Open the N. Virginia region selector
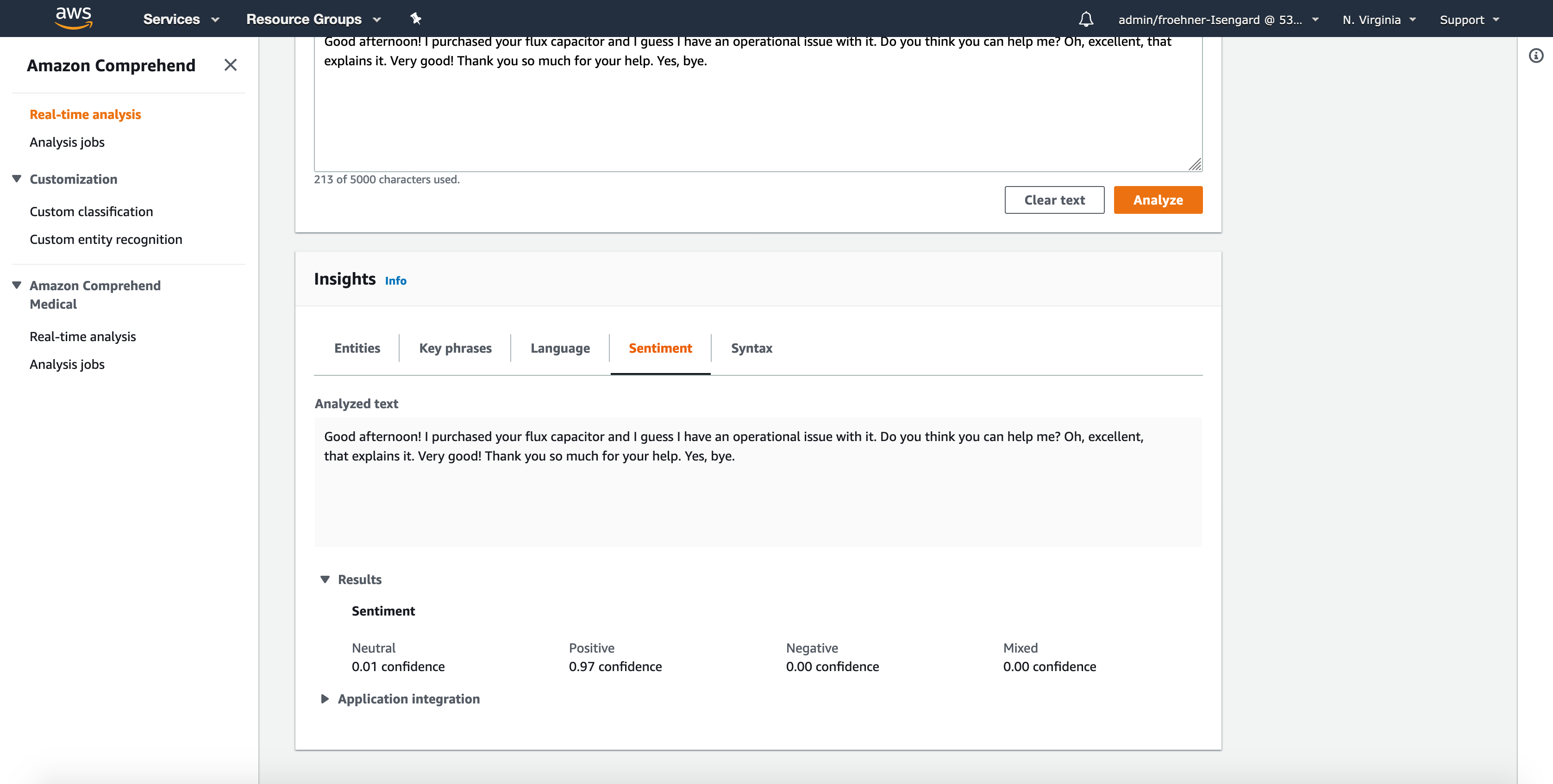Screen dimensions: 1553x784 (x=1379, y=20)
